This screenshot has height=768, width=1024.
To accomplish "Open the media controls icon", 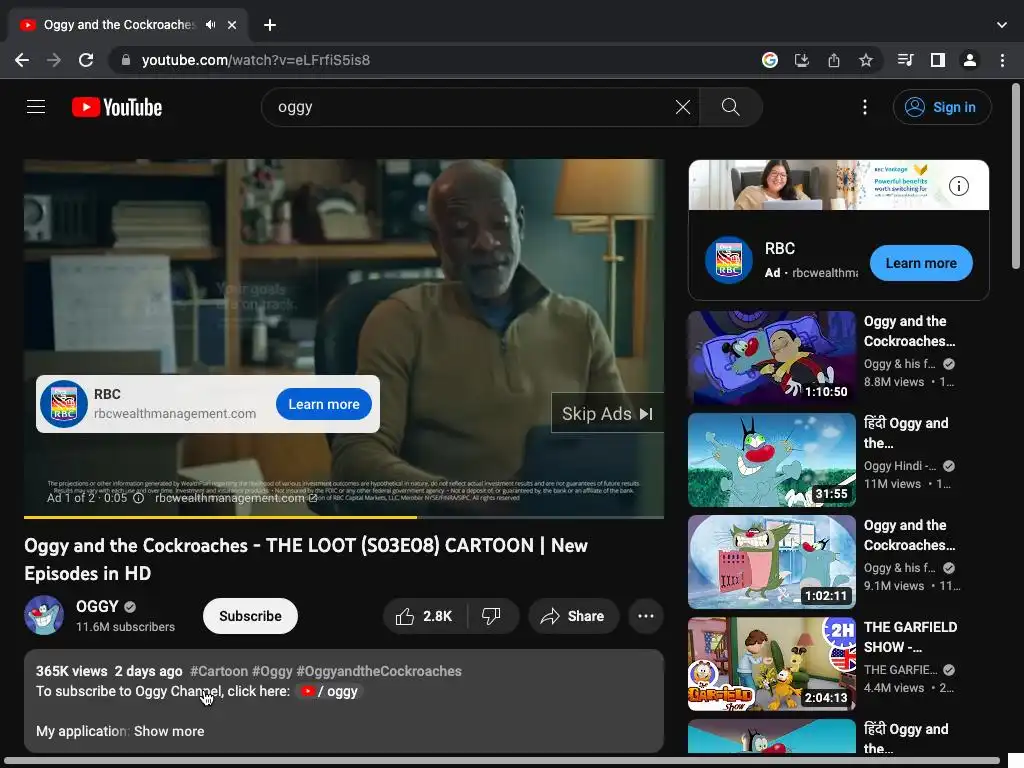I will point(905,60).
